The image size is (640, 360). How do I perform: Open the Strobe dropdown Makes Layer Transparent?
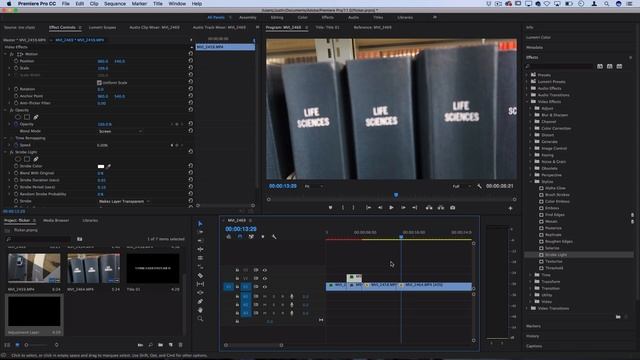point(124,201)
